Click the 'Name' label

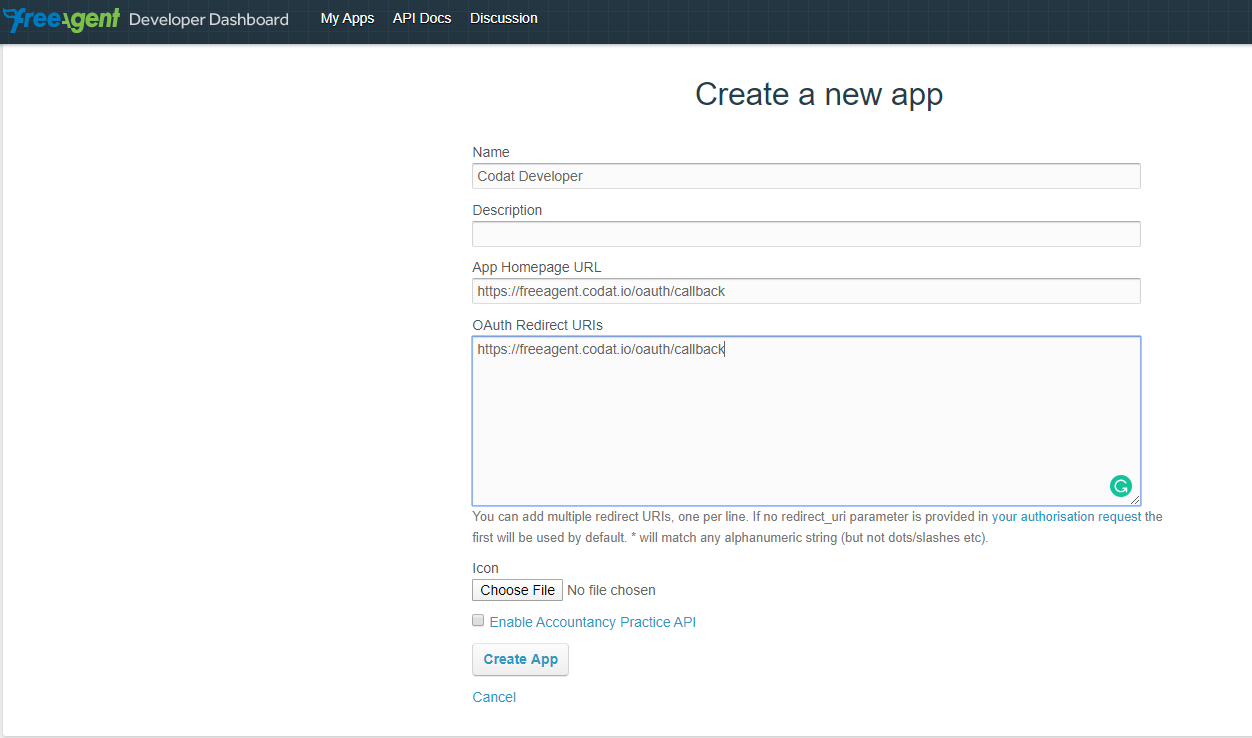[491, 152]
